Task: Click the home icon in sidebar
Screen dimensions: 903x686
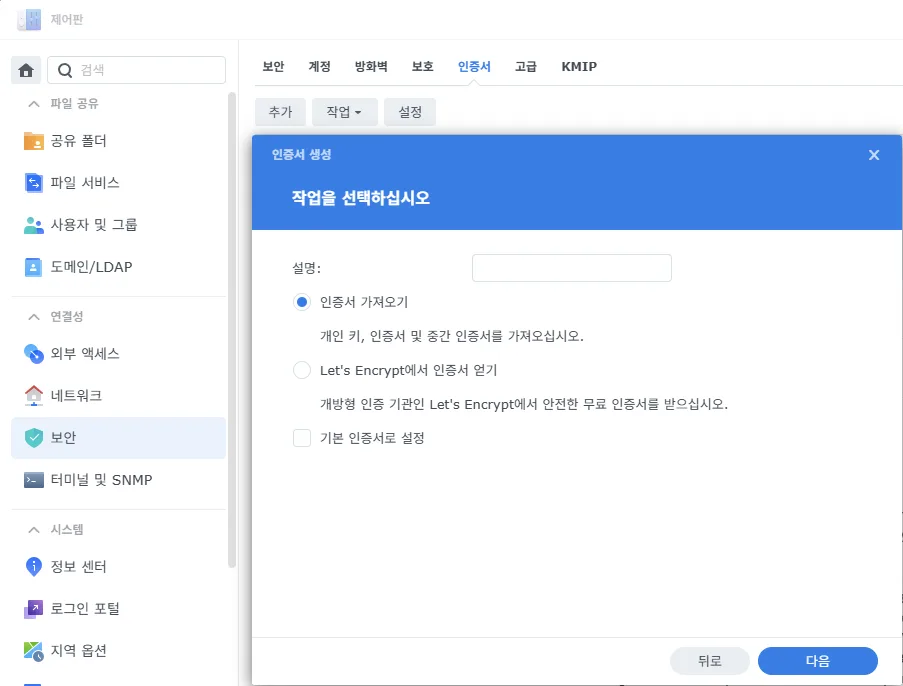Action: coord(26,70)
